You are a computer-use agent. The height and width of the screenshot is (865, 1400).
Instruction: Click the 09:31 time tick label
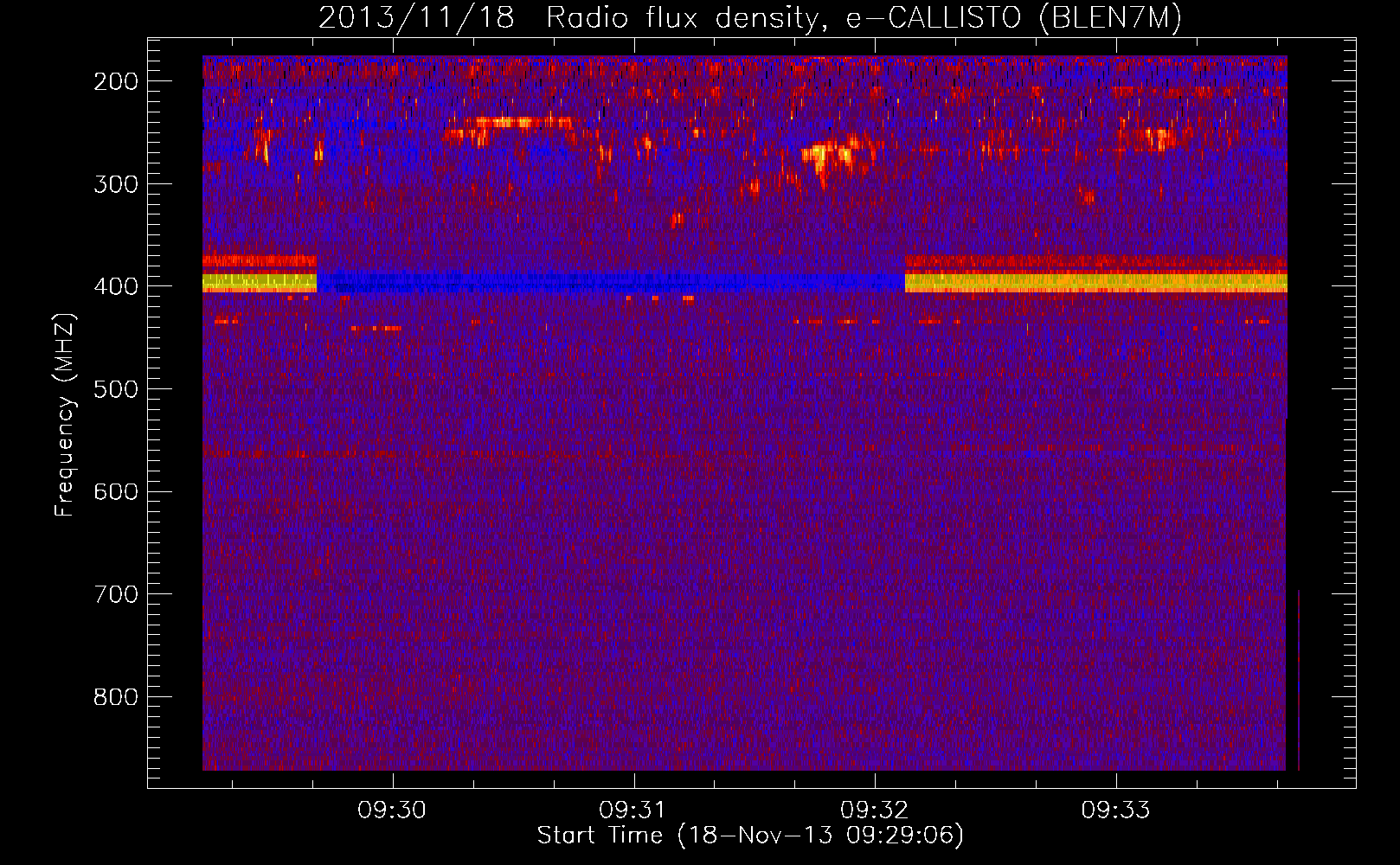click(633, 811)
